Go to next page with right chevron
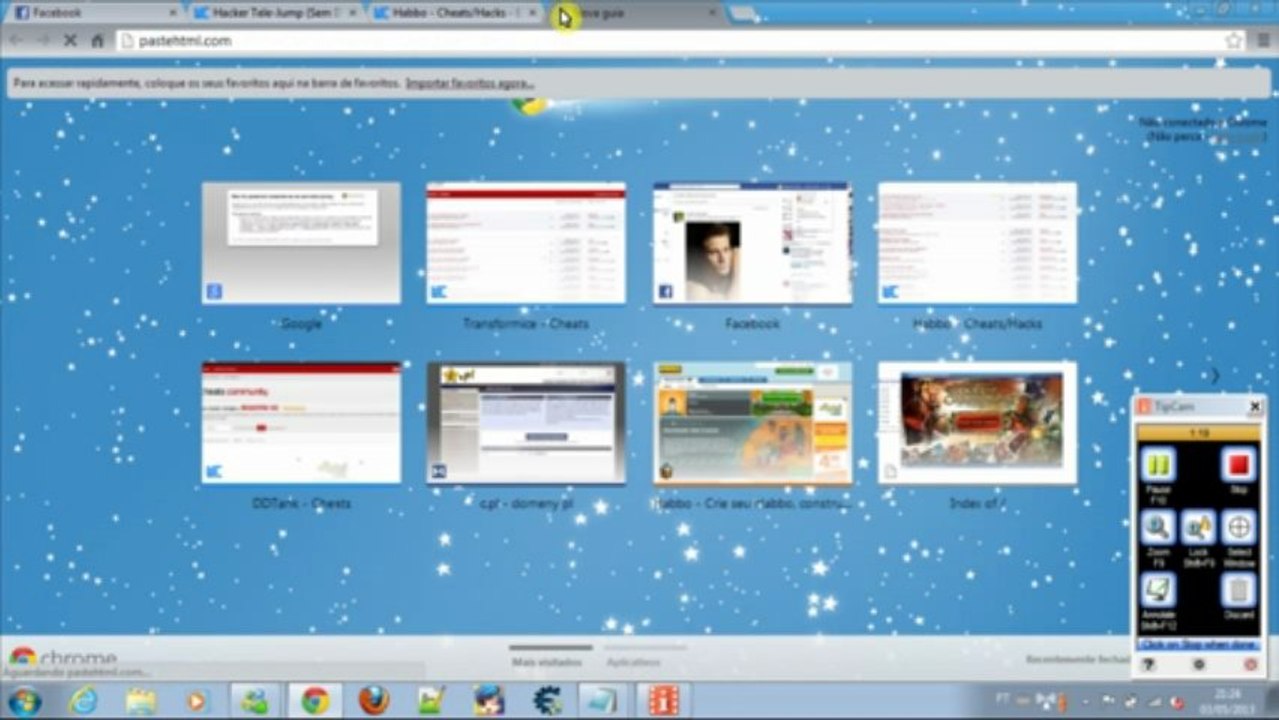Viewport: 1279px width, 720px height. [1215, 376]
